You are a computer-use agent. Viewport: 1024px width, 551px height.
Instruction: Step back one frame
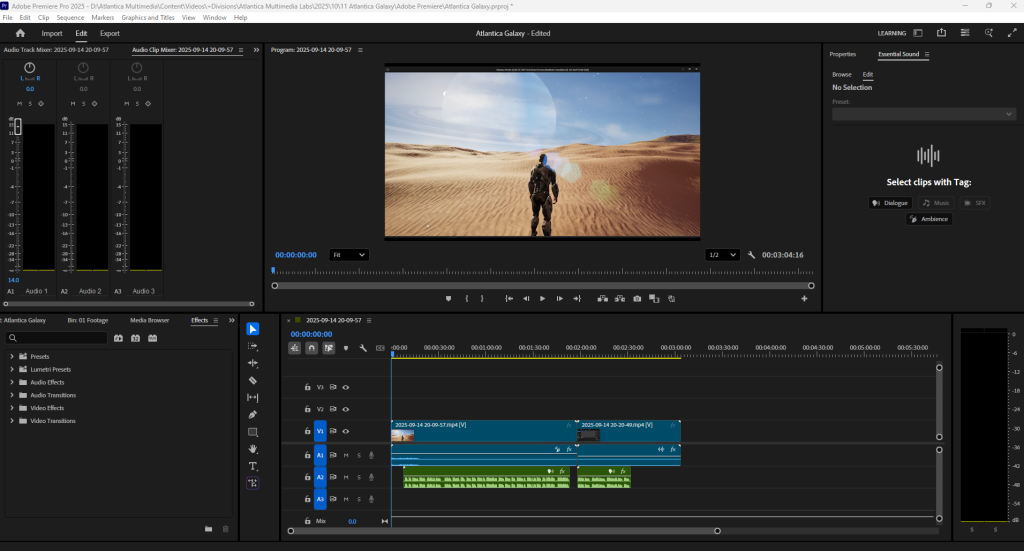[x=526, y=298]
